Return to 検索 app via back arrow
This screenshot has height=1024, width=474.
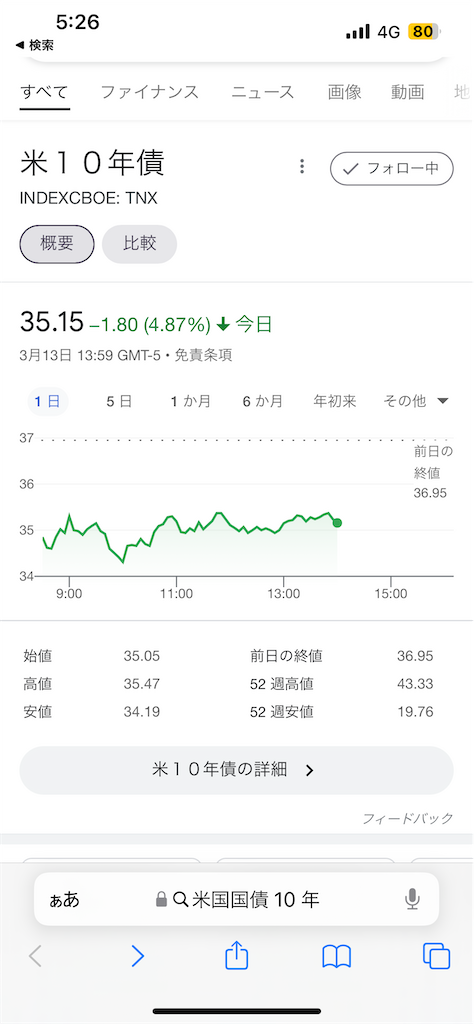(x=34, y=45)
